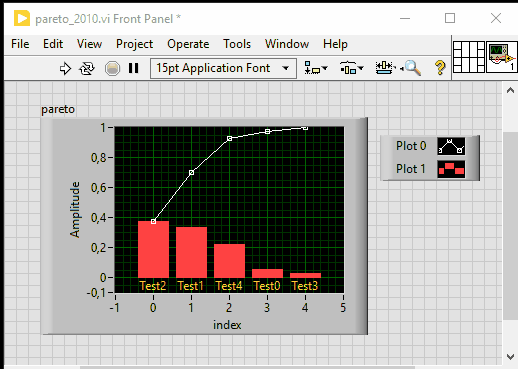Viewport: 518px width, 369px height.
Task: Click the Plot 1 legend bar sample
Action: click(x=451, y=169)
